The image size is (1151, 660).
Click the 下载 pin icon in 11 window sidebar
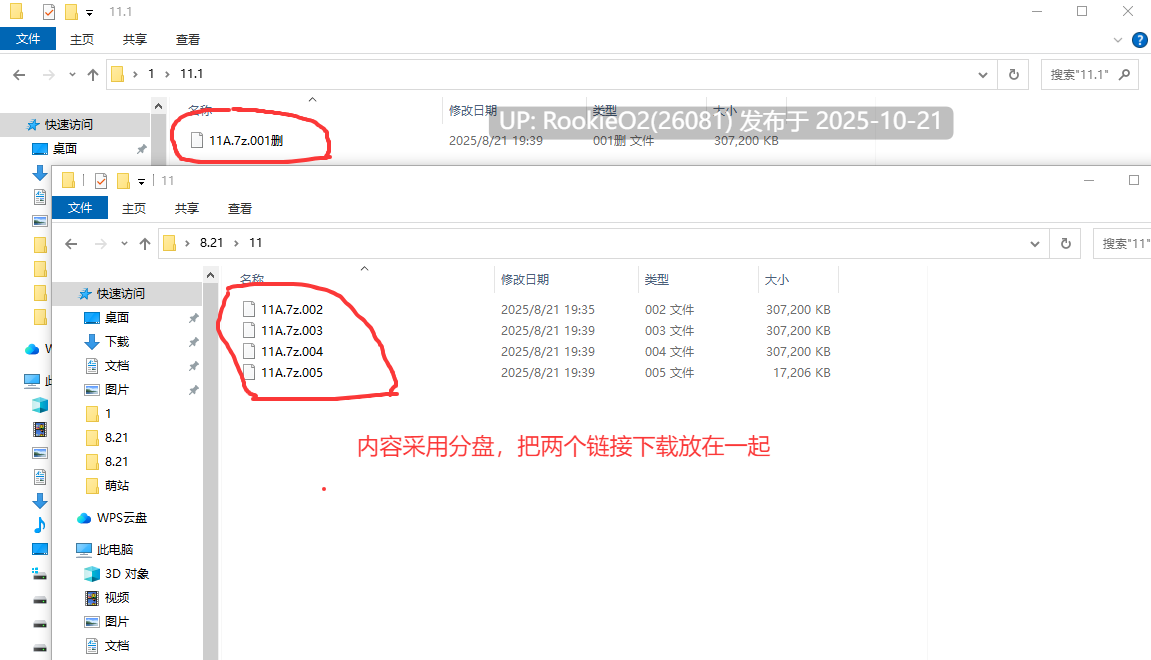pos(193,342)
